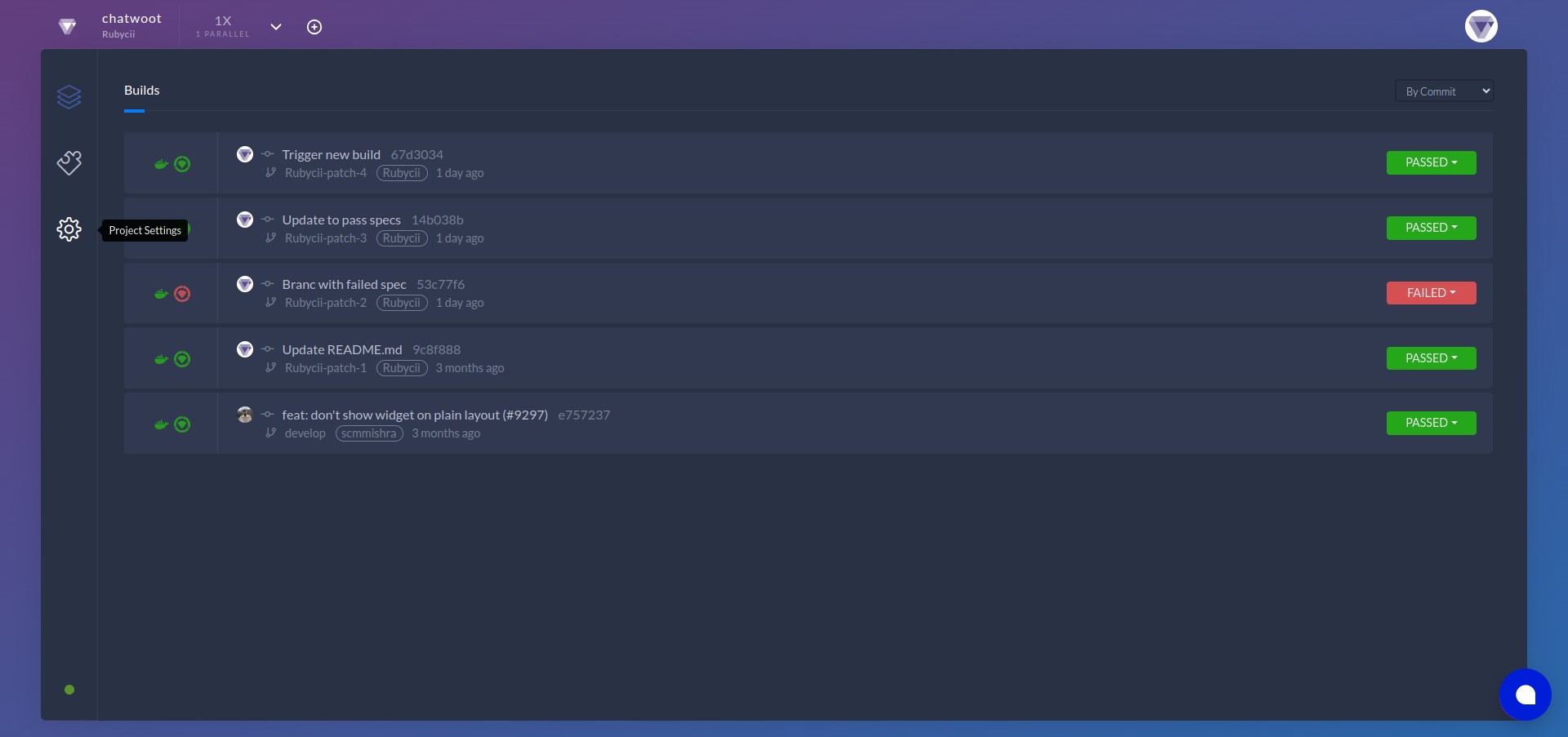Open commit 67d3034 details

pyautogui.click(x=416, y=154)
